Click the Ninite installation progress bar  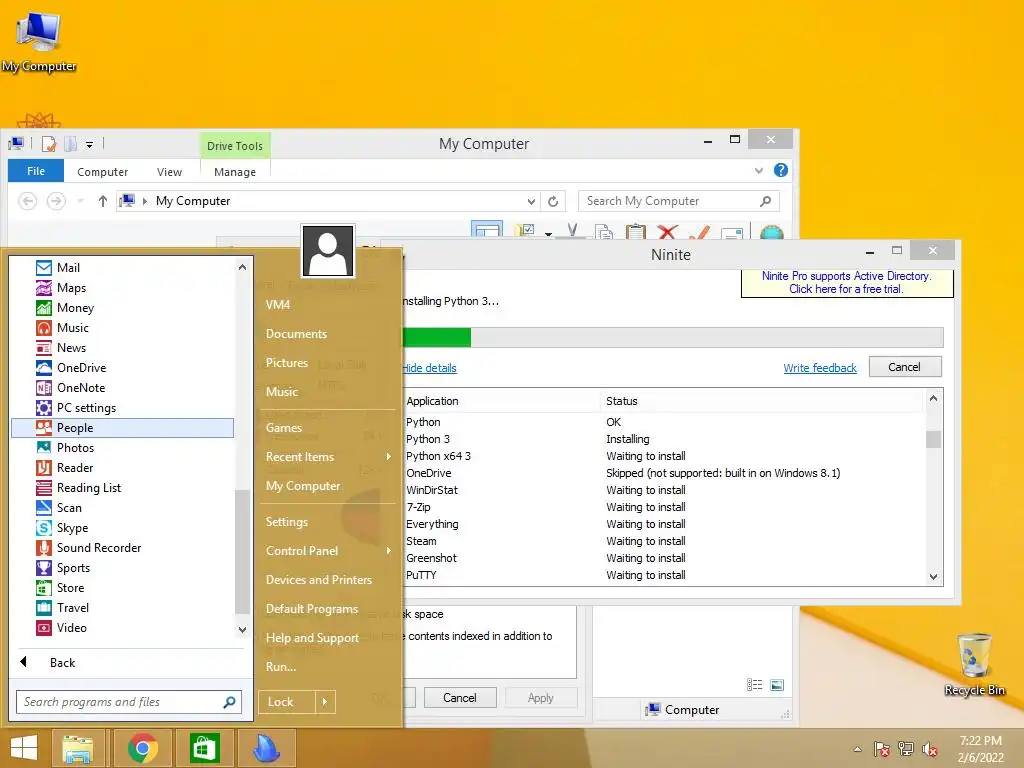(x=673, y=337)
